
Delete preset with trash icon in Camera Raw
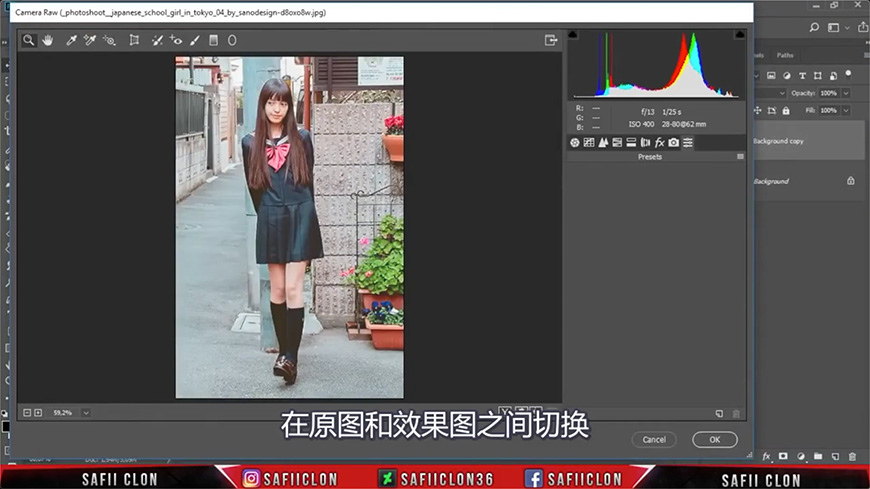click(736, 414)
